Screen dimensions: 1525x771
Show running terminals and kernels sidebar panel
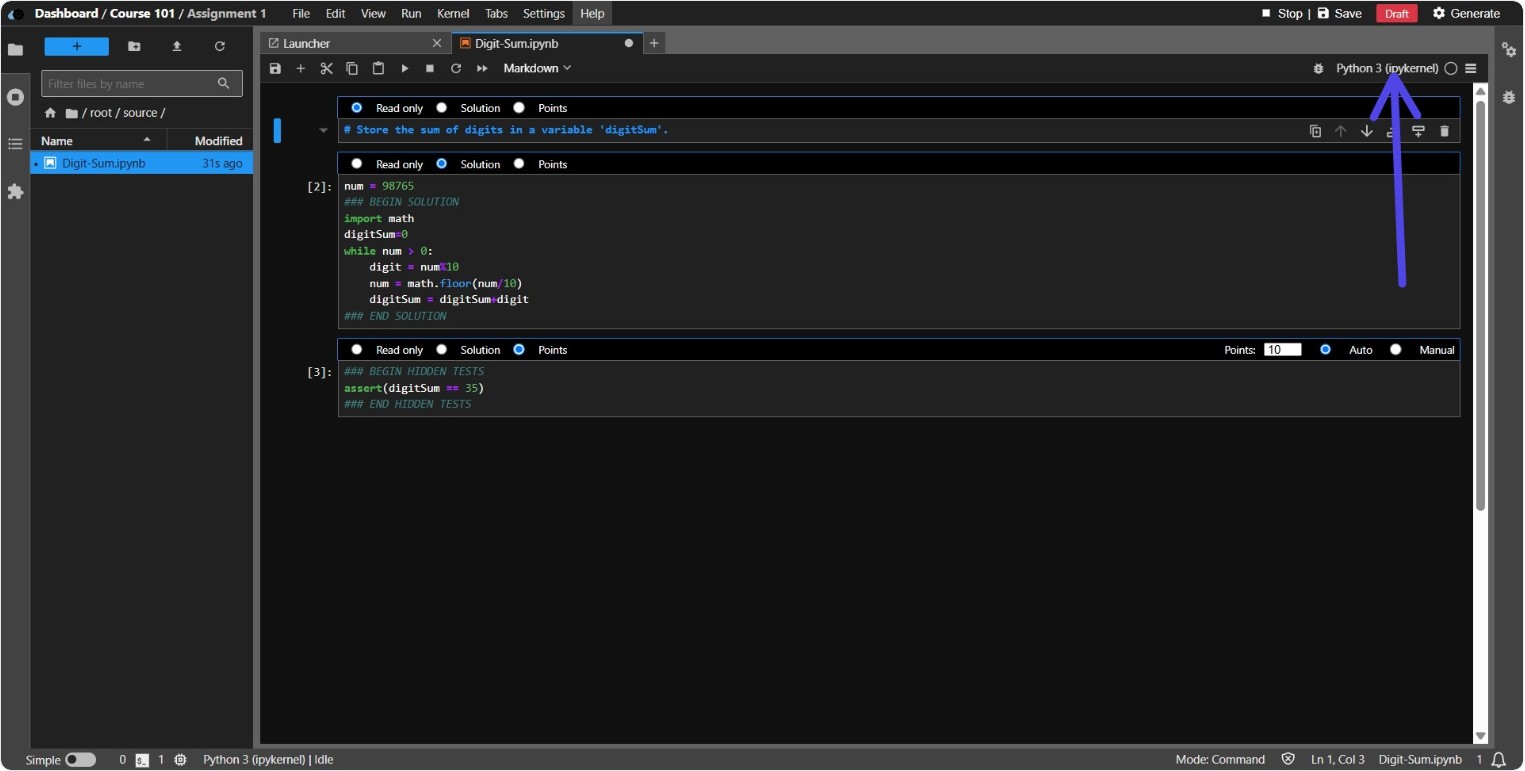15,97
